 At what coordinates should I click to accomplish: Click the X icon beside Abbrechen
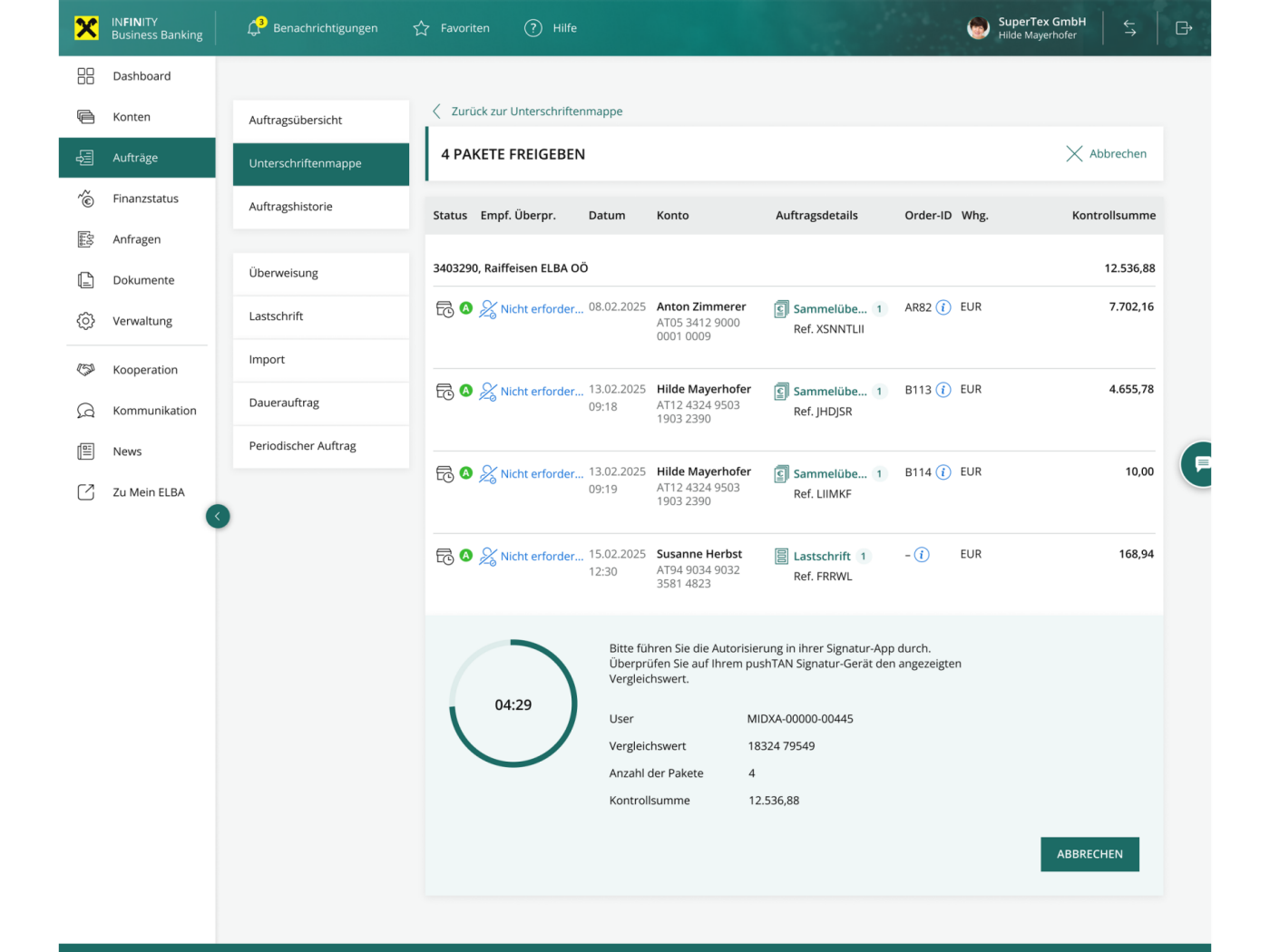pyautogui.click(x=1074, y=154)
